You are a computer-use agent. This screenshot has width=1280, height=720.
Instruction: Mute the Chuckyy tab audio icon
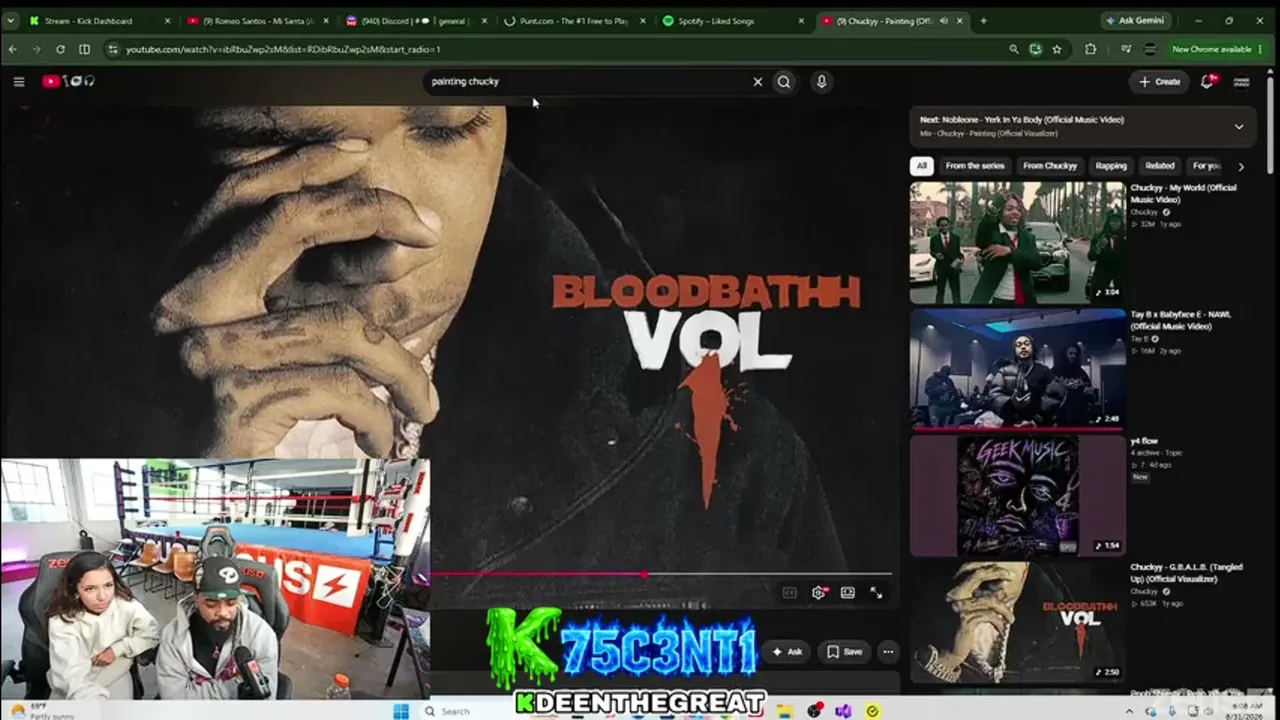coord(943,20)
